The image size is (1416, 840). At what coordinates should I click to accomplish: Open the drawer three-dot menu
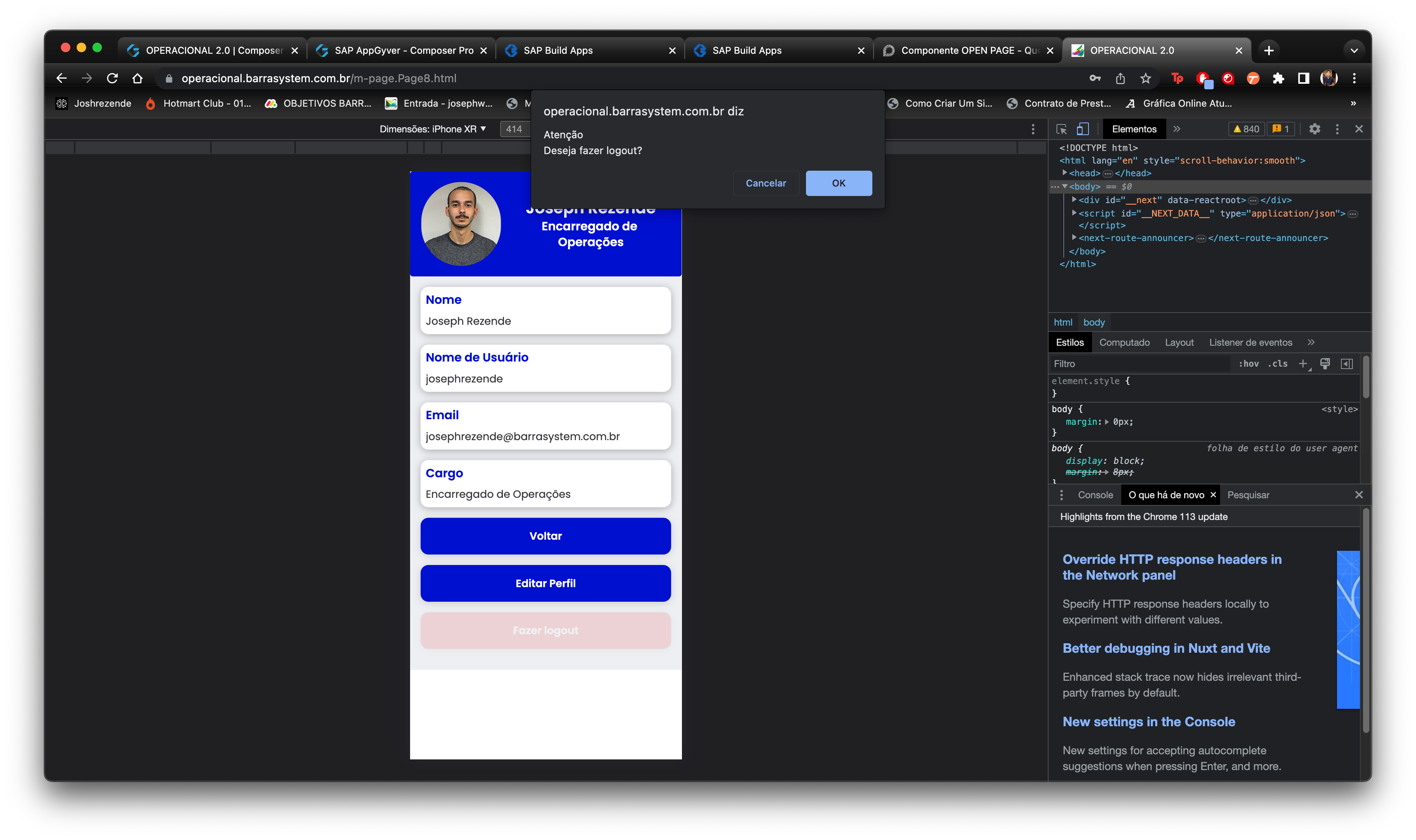point(1061,495)
